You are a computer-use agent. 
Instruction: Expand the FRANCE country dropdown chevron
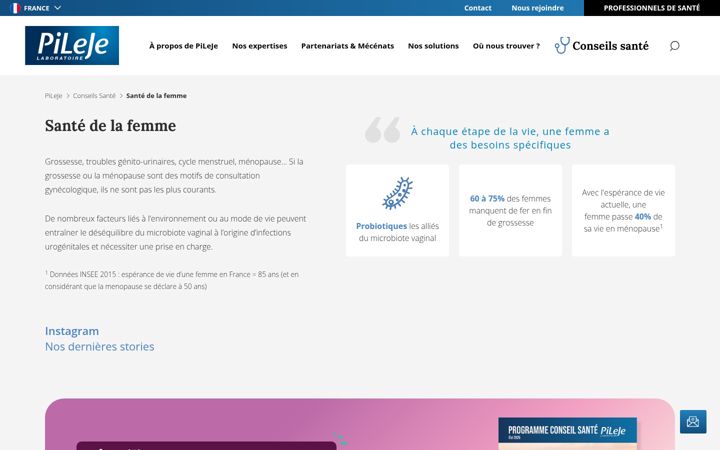(x=57, y=8)
